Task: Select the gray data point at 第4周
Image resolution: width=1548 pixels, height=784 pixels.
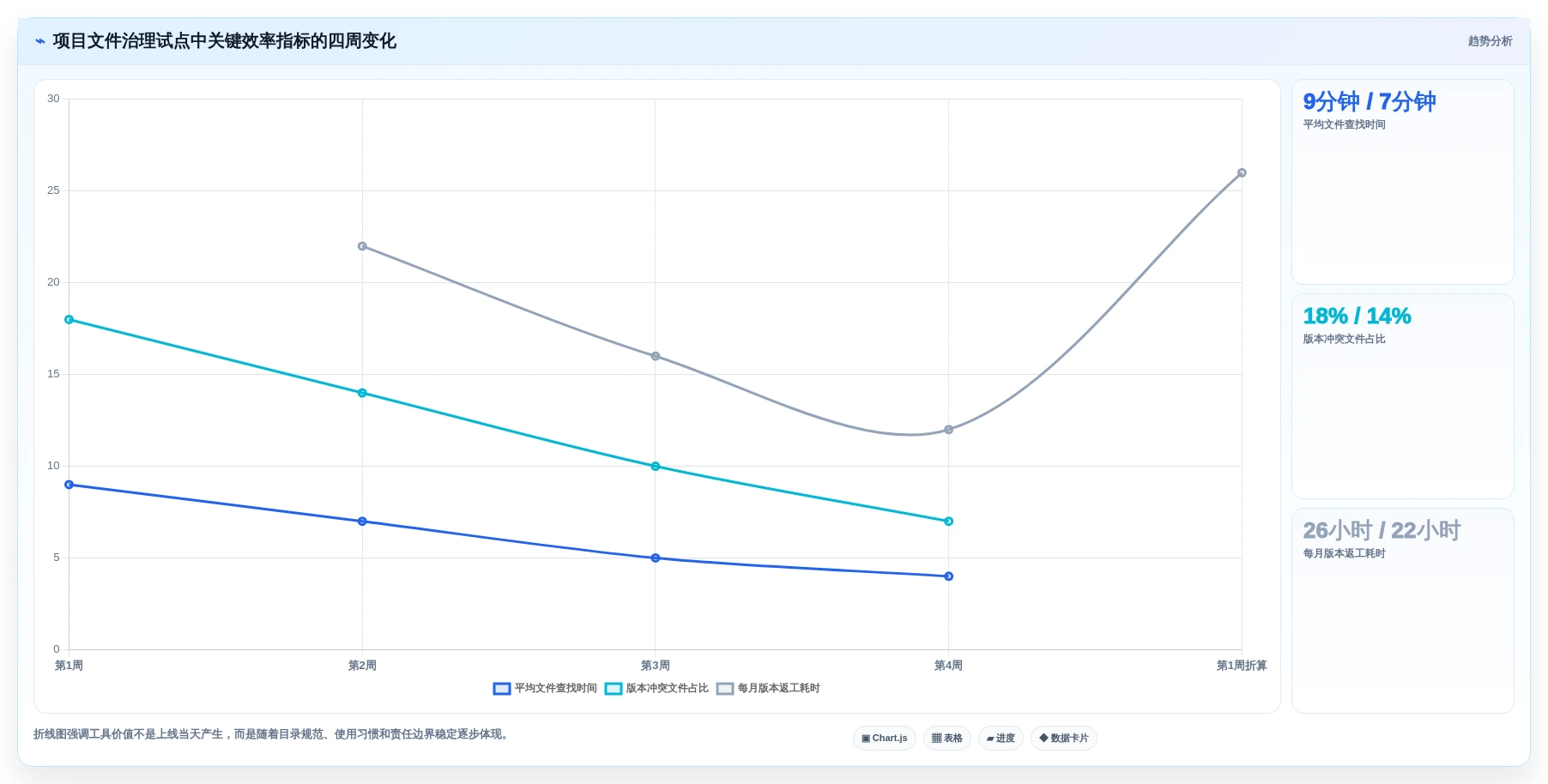Action: 948,430
